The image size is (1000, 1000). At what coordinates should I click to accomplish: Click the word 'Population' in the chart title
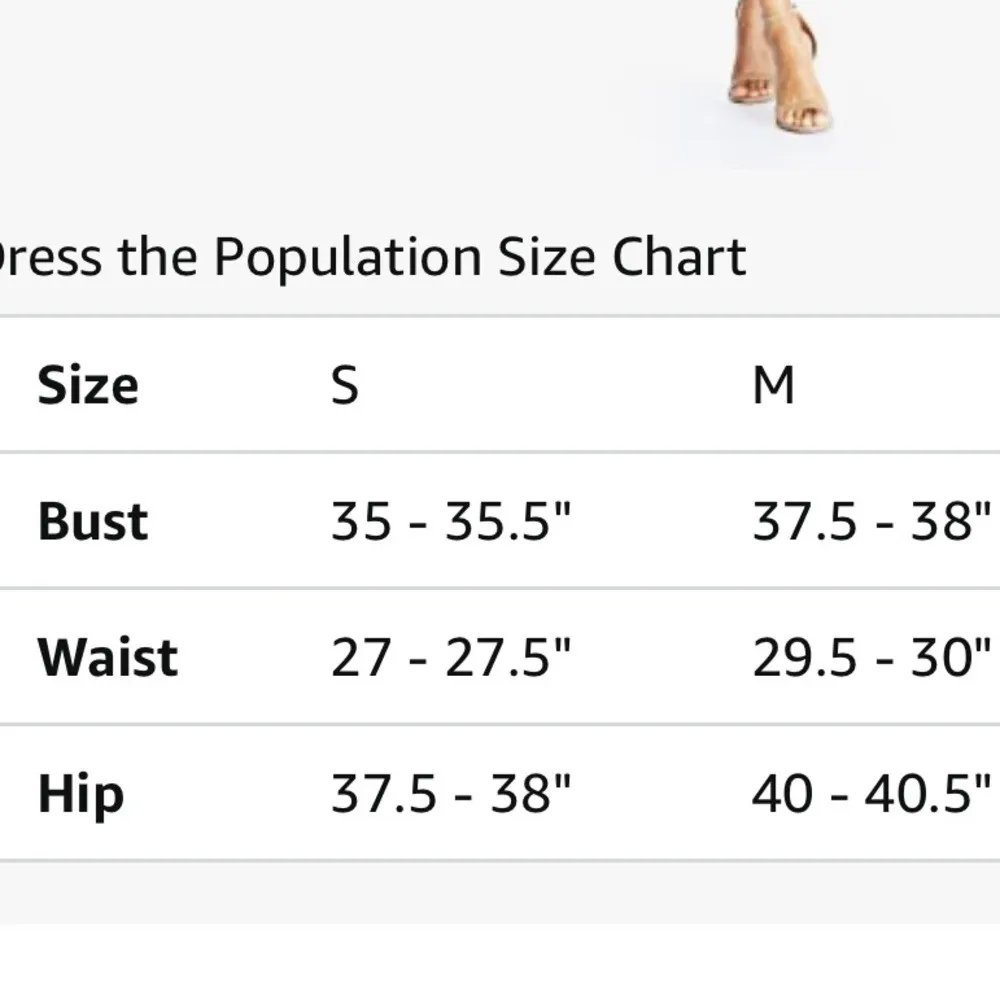348,257
